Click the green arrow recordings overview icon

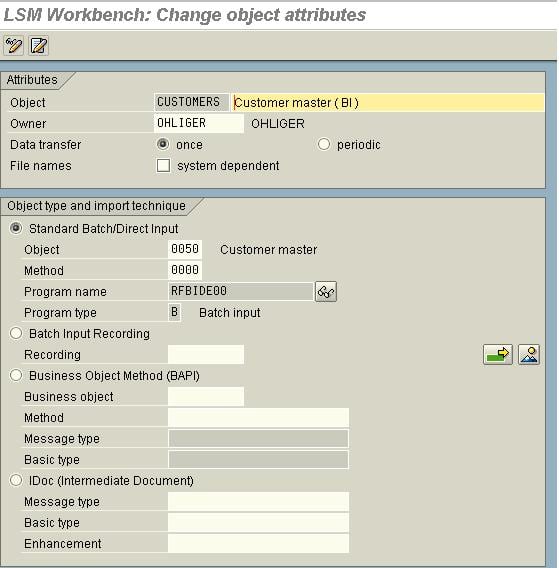[x=497, y=355]
